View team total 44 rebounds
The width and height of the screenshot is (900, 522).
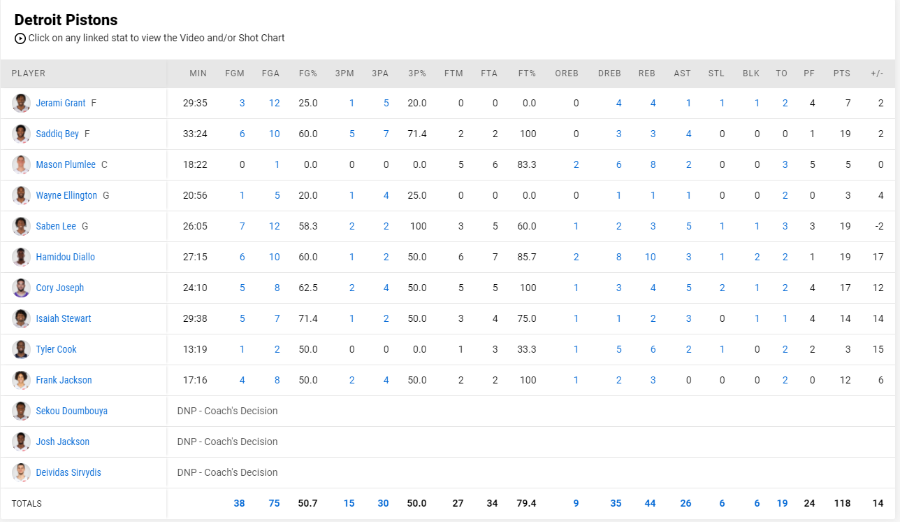click(x=650, y=504)
